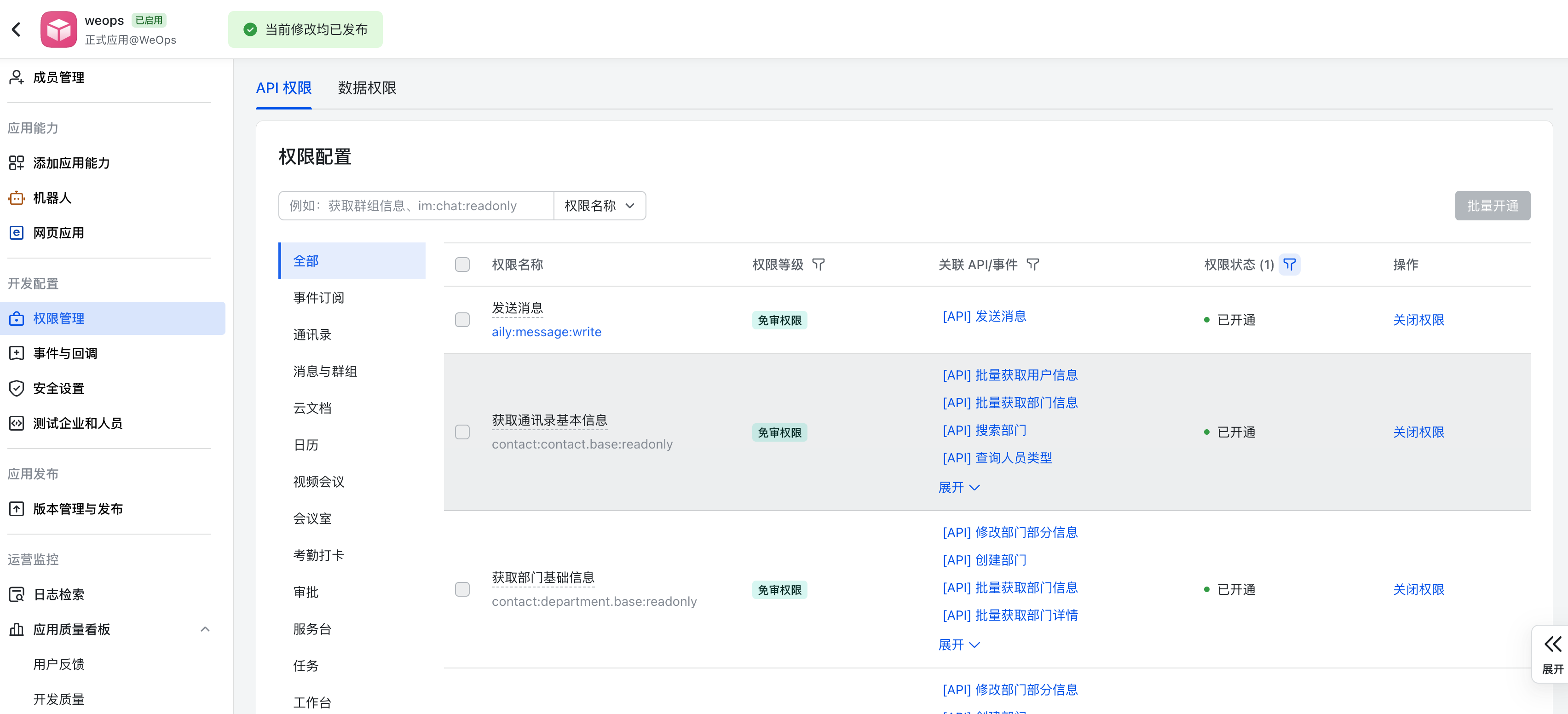Click the aily:message:write scope link

(x=547, y=332)
